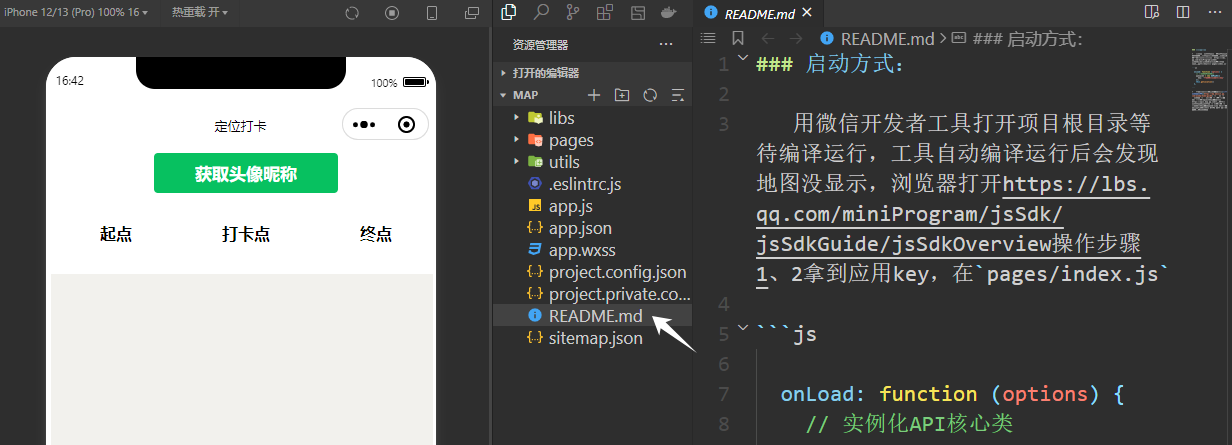The width and height of the screenshot is (1232, 445).
Task: Tap the mini program capsule menu dots
Action: tap(364, 124)
